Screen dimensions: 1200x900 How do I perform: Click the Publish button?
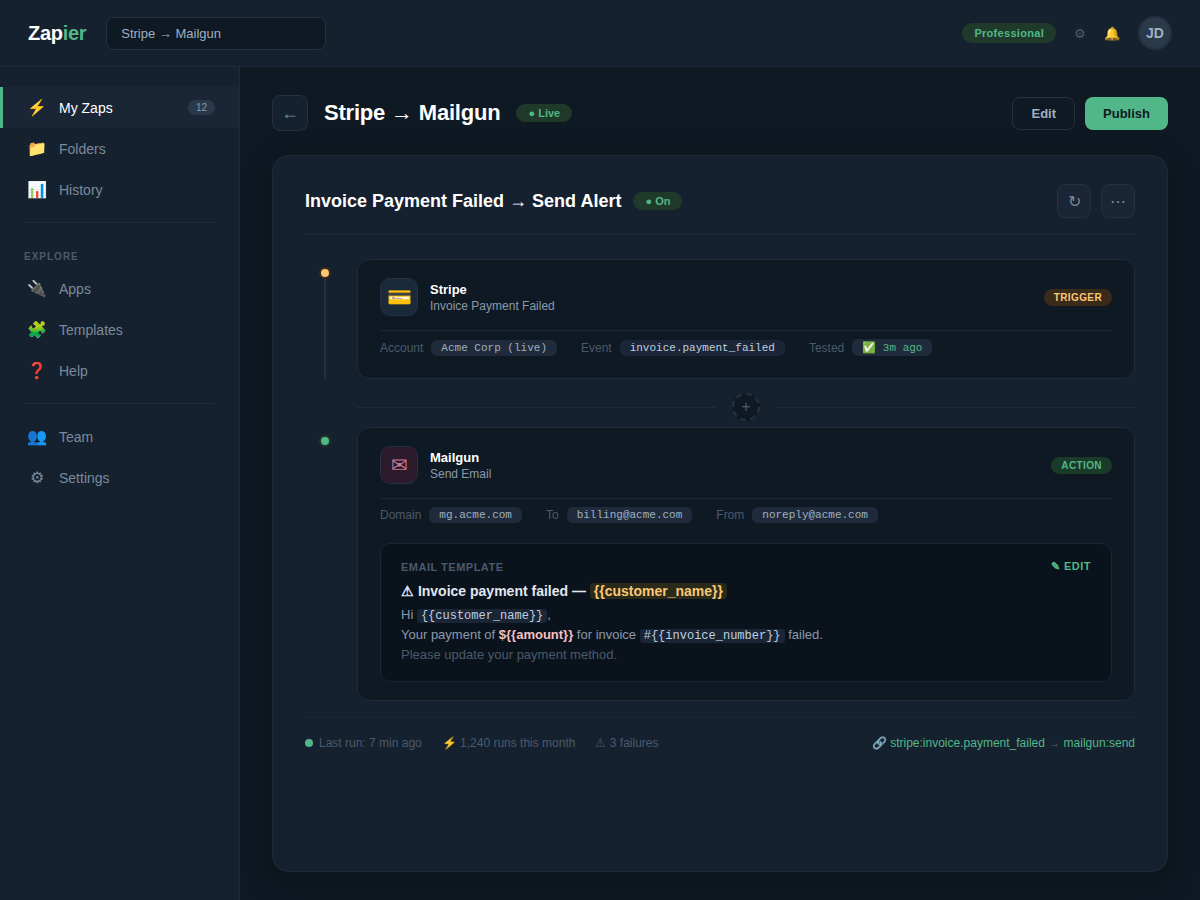coord(1126,113)
